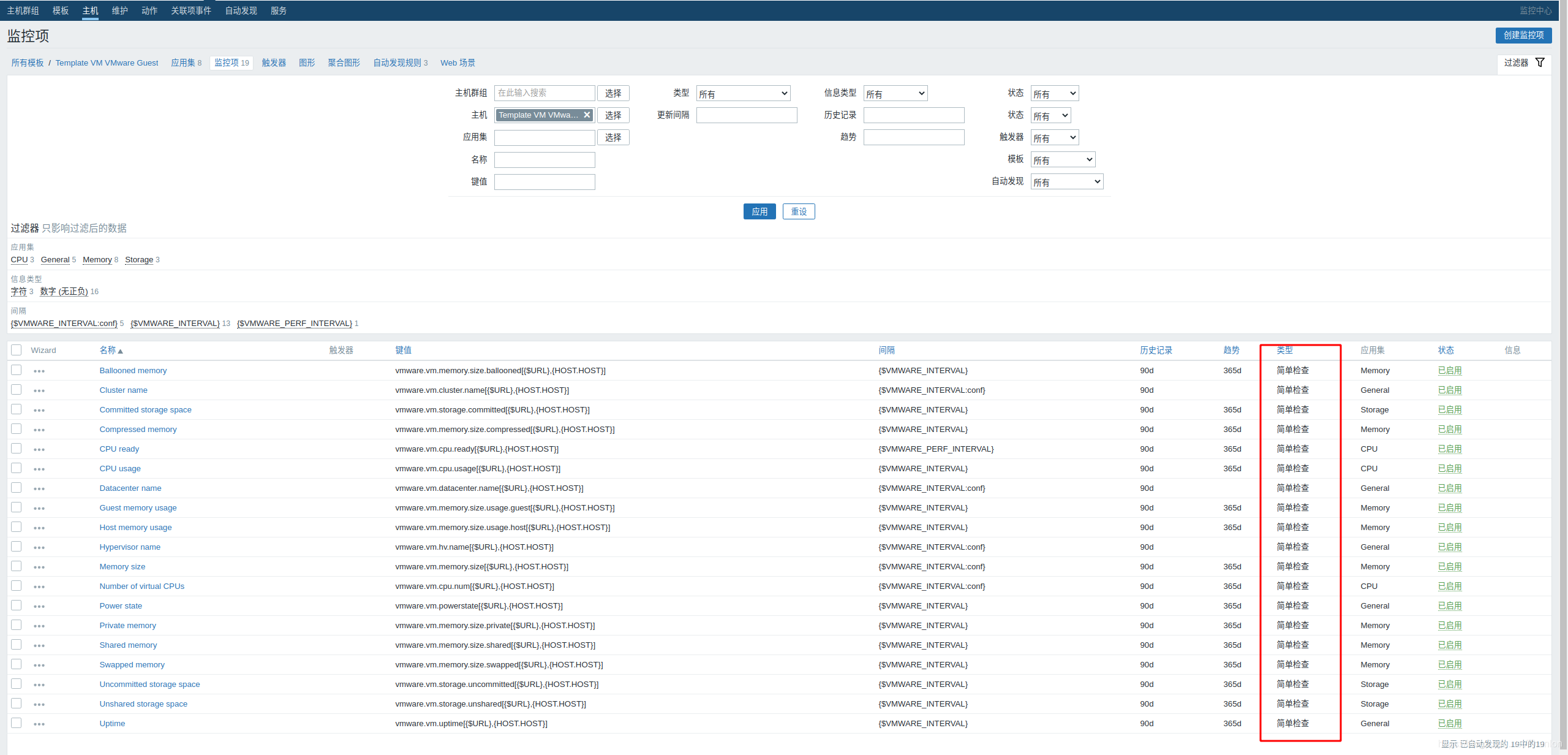Tick checkbox for Uptime row
Viewport: 1568px width, 755px height.
pyautogui.click(x=17, y=723)
